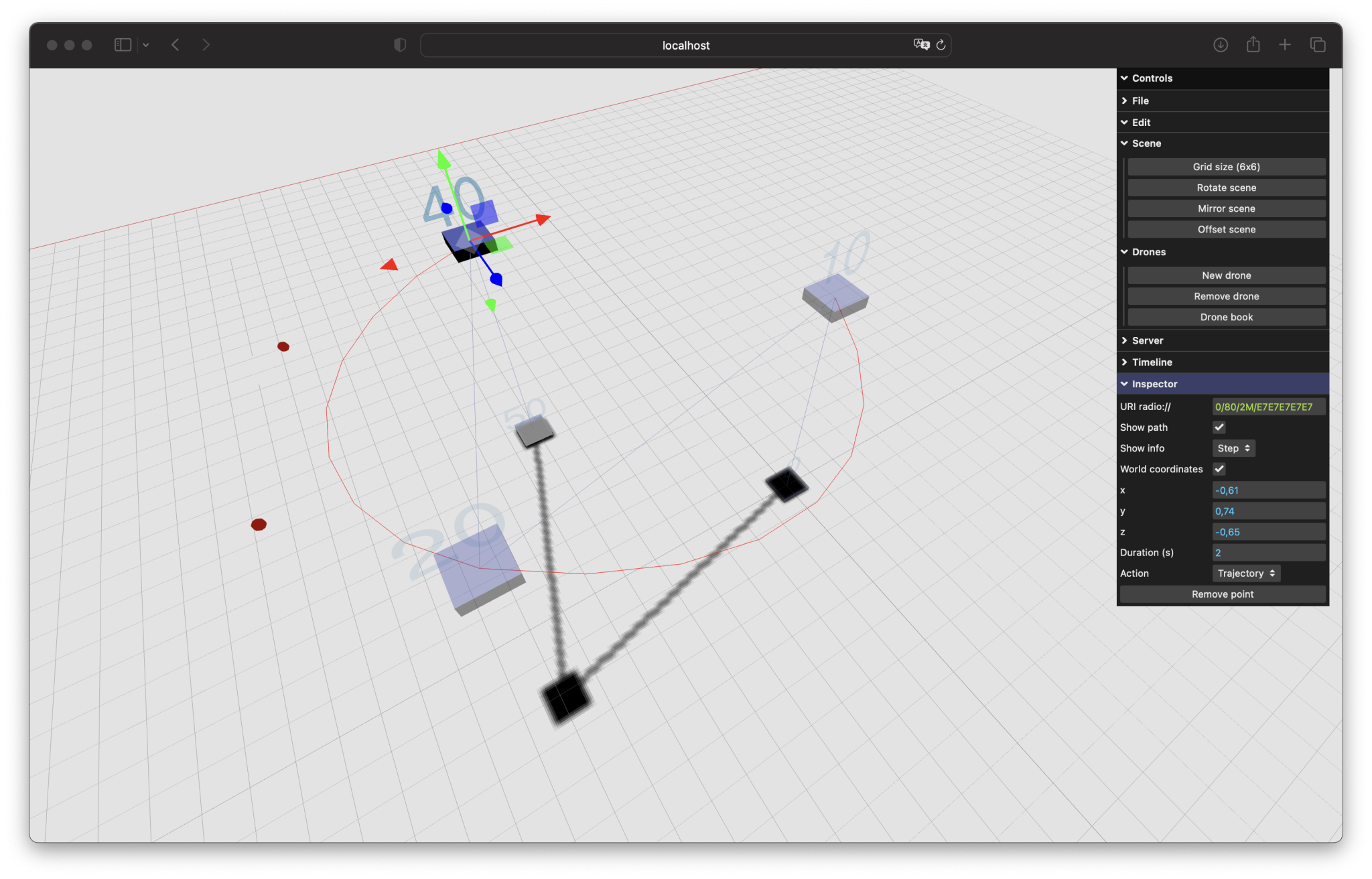Open a new tab with plus icon
The height and width of the screenshot is (879, 1372).
pyautogui.click(x=1284, y=45)
